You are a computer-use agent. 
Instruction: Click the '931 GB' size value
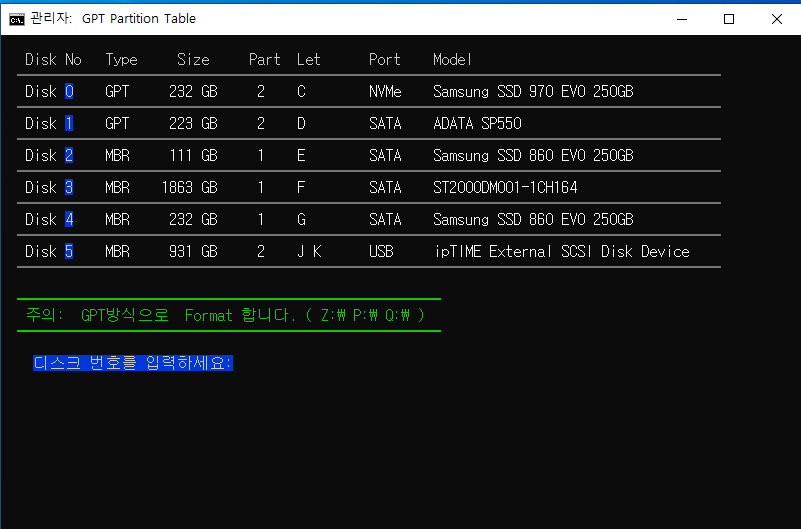click(194, 251)
